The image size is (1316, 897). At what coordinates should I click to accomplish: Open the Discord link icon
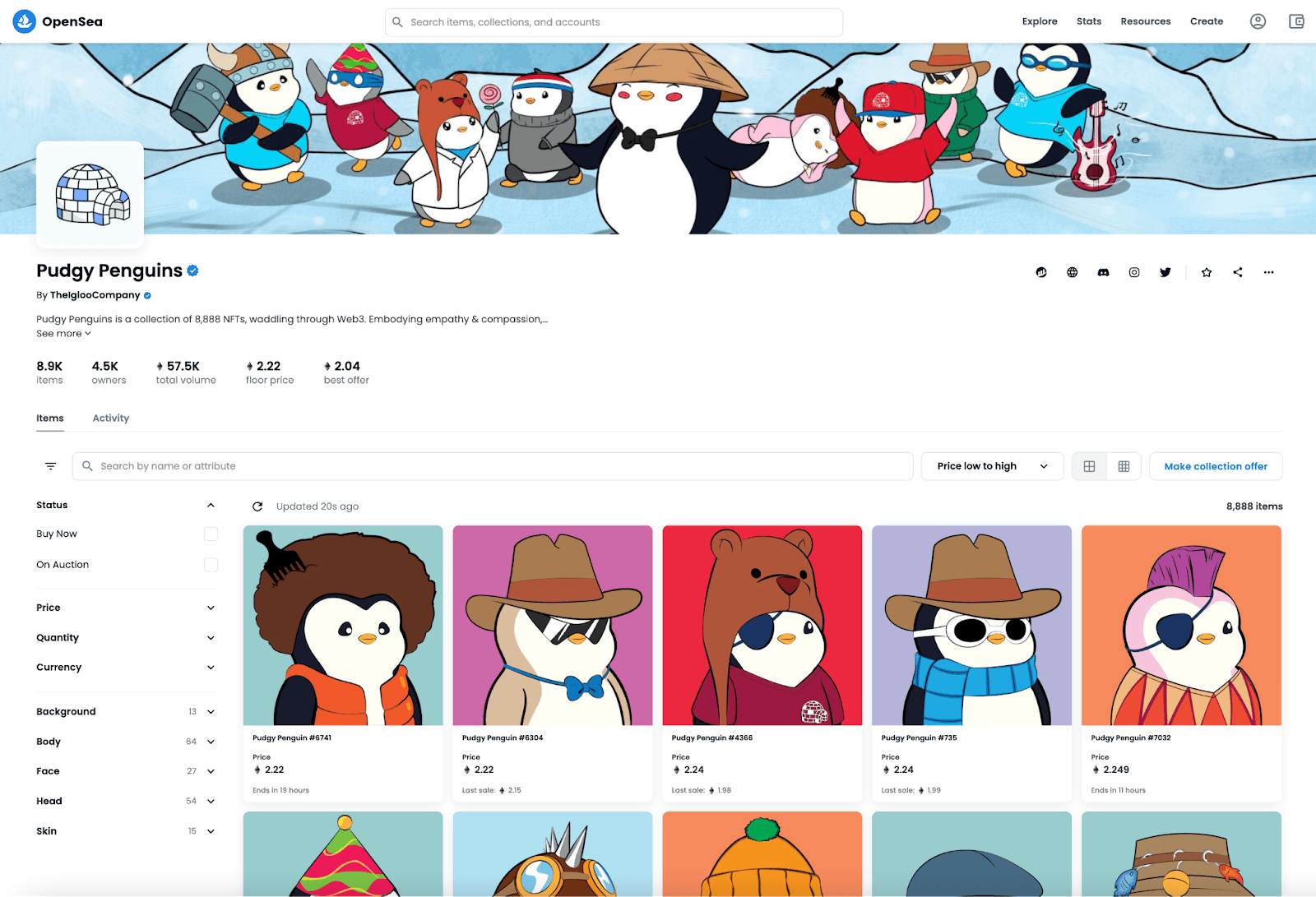coord(1103,272)
